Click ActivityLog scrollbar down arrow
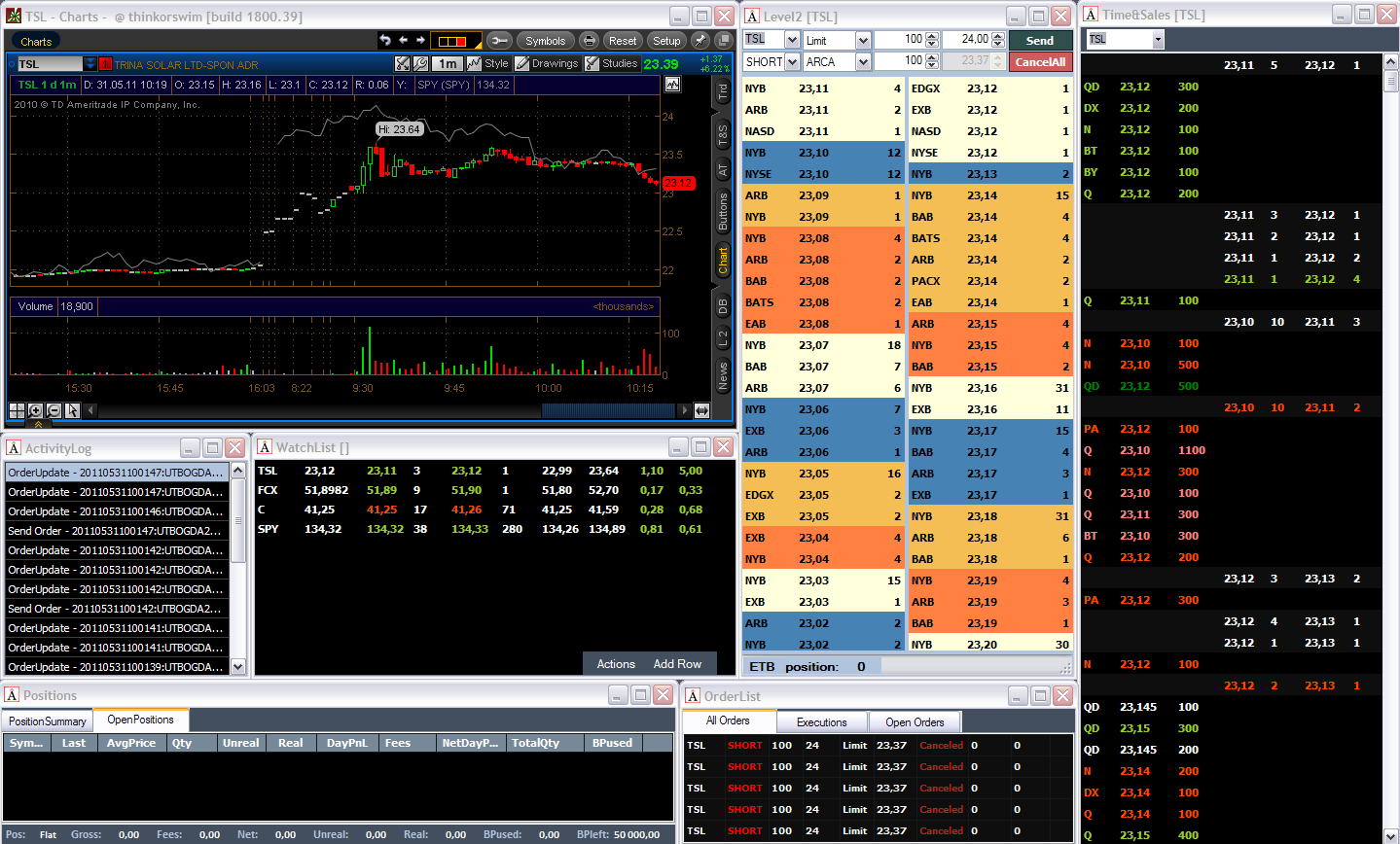The width and height of the screenshot is (1400, 844). [238, 667]
